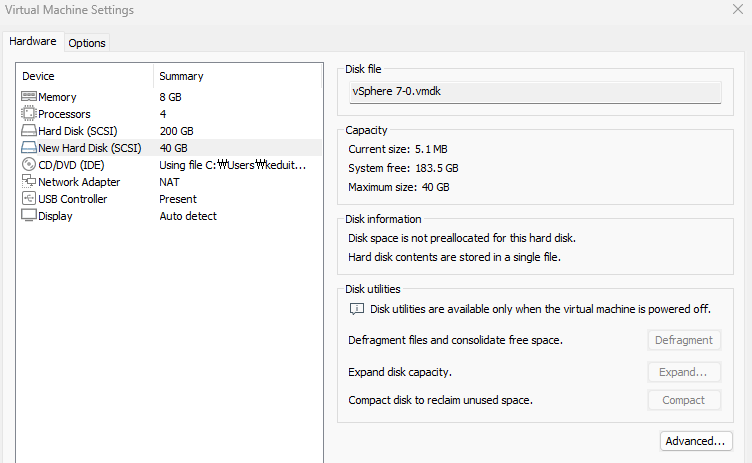Click the disk space not preallocated text

point(462,238)
